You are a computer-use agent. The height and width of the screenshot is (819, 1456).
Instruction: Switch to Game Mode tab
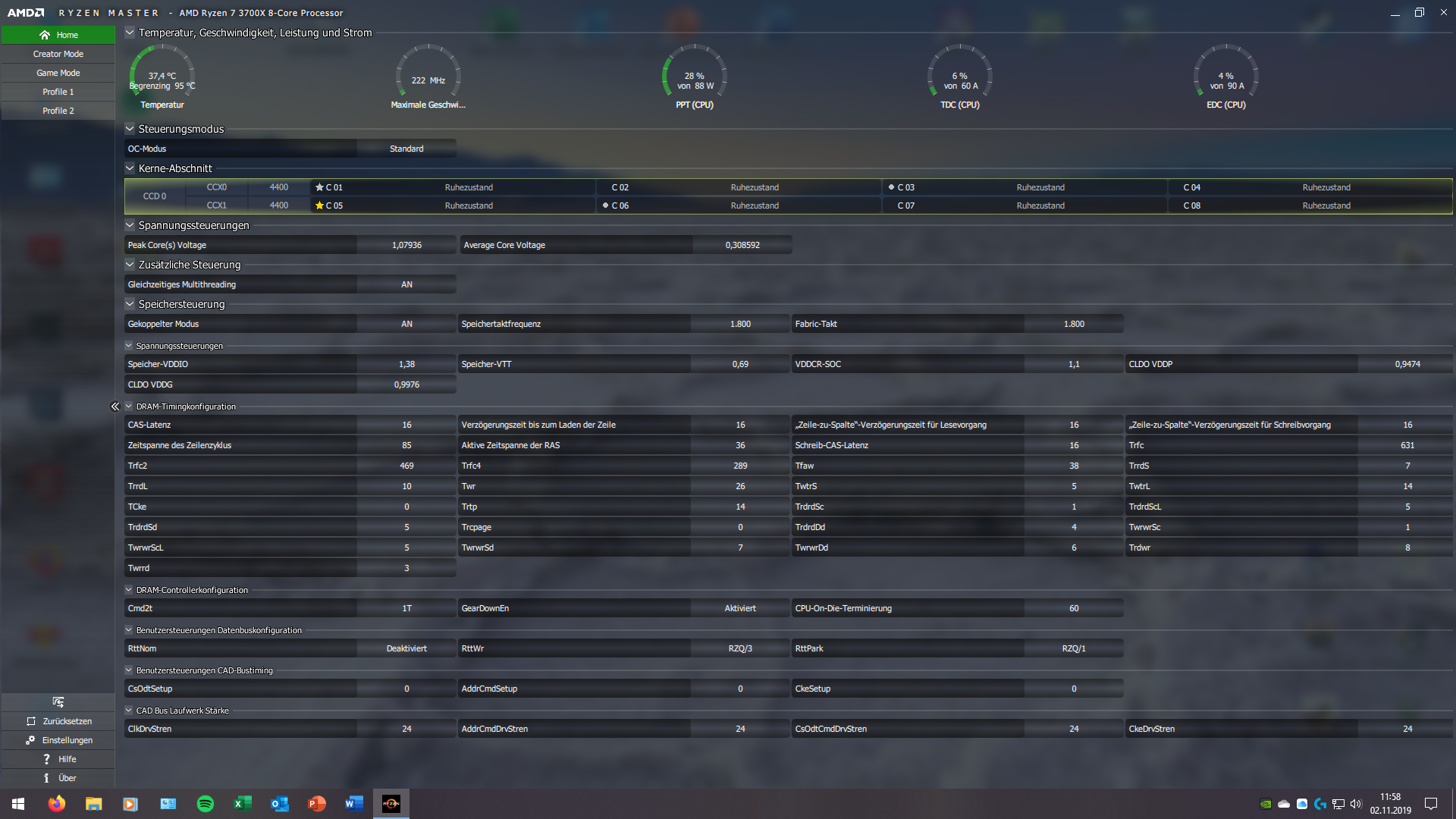[58, 73]
